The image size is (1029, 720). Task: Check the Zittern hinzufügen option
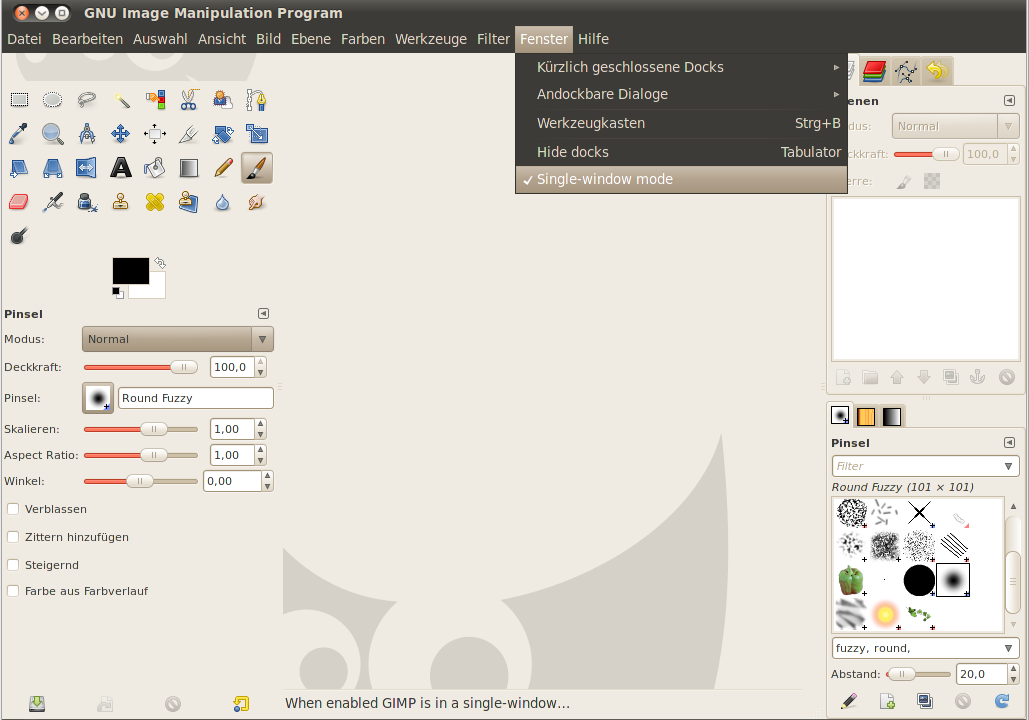coord(14,537)
